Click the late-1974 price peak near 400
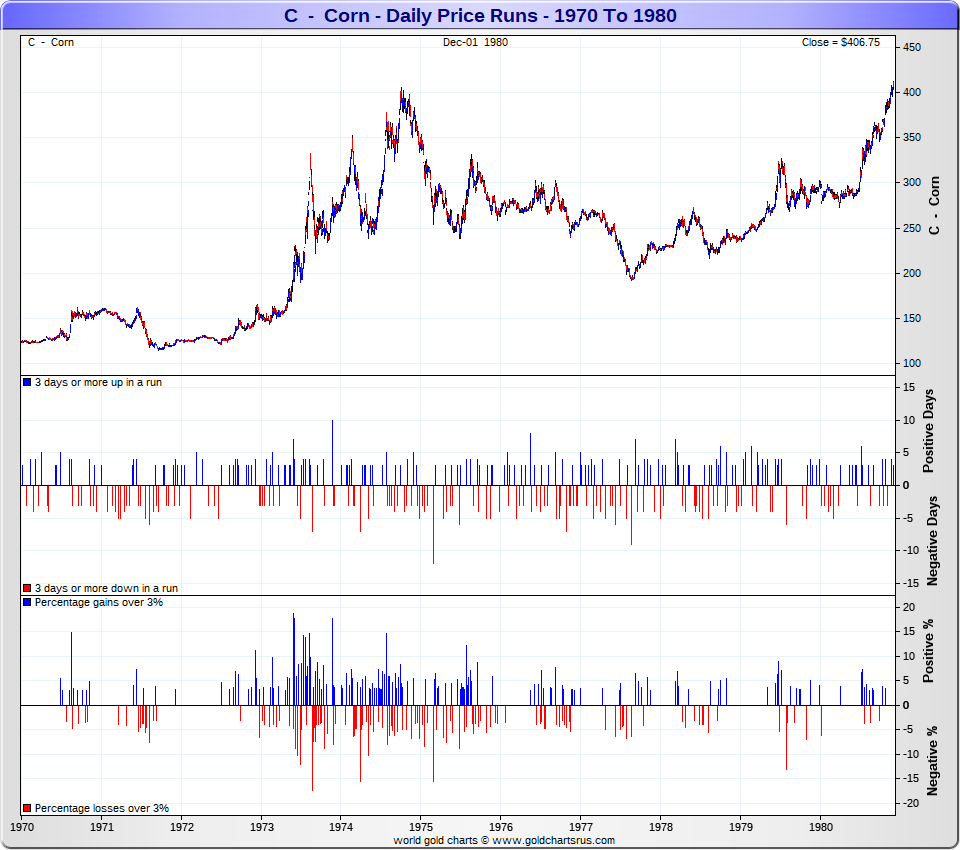 point(402,92)
